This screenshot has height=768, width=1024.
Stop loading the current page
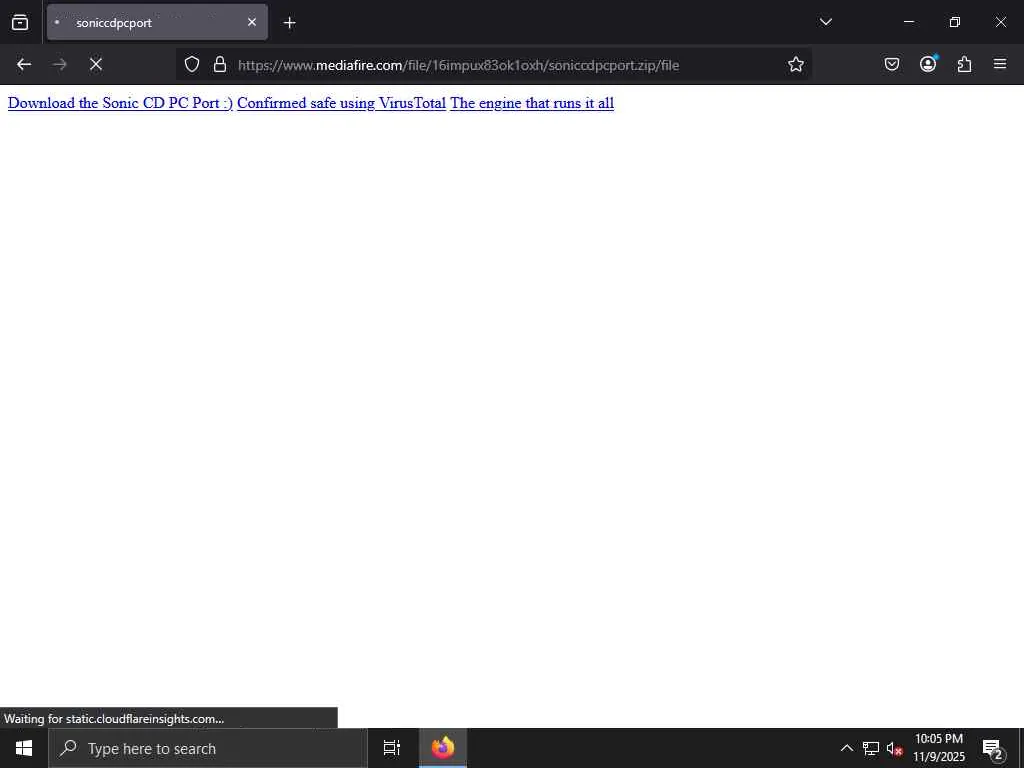(96, 64)
